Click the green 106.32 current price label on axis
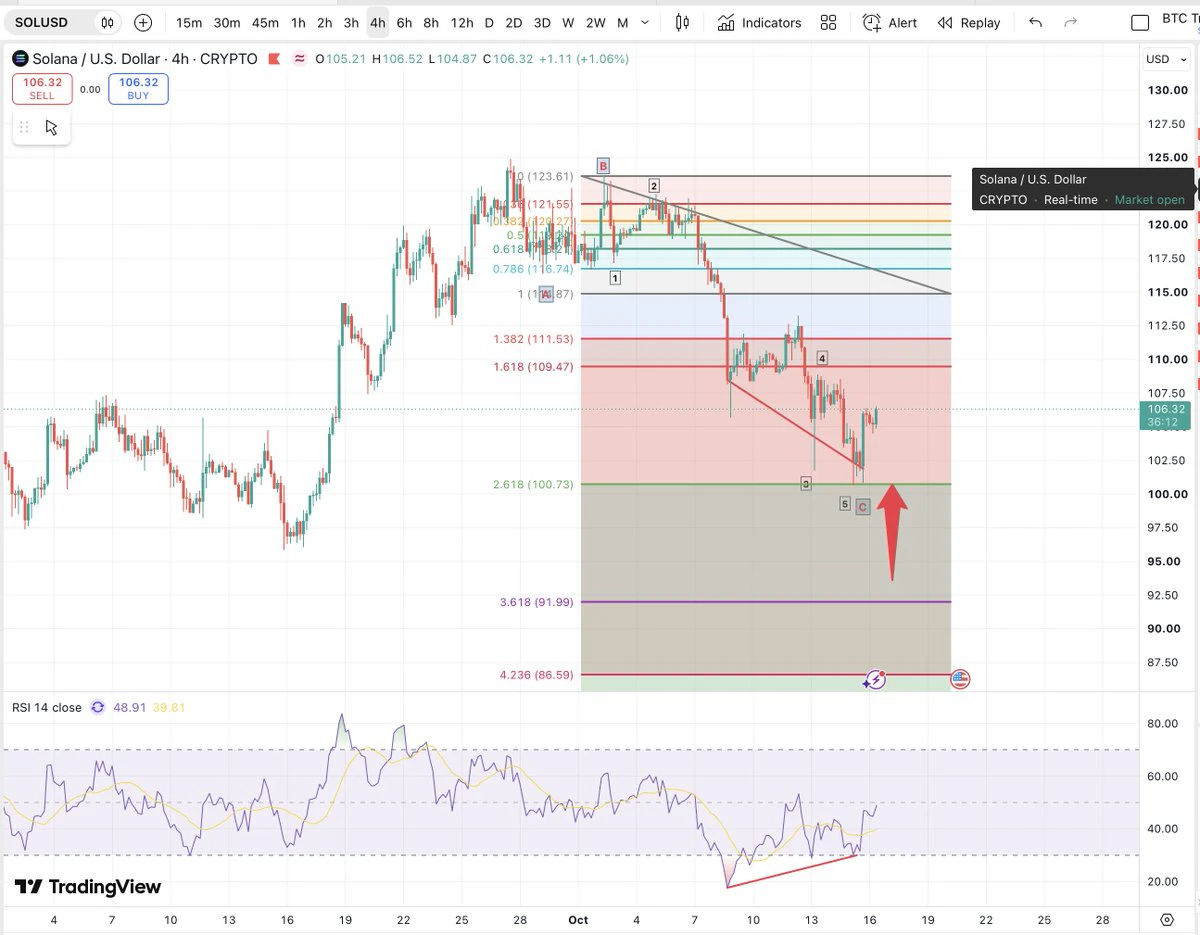Screen dimensions: 1200x935 coord(1163,415)
